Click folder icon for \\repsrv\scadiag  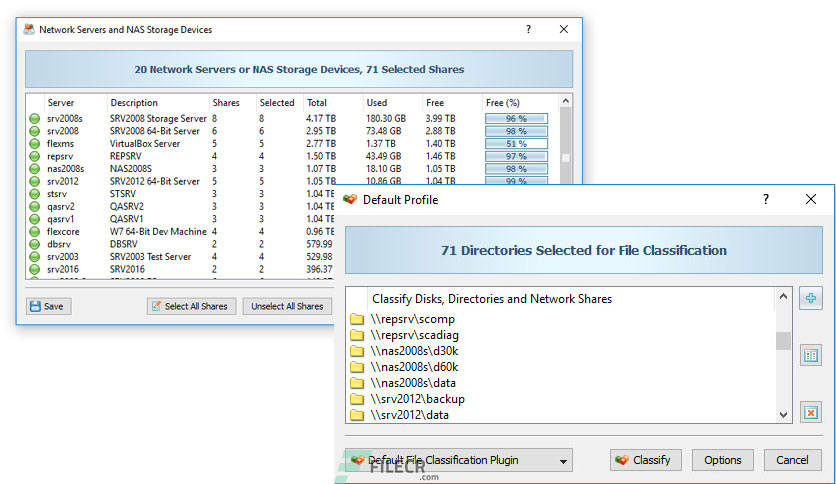pyautogui.click(x=357, y=335)
